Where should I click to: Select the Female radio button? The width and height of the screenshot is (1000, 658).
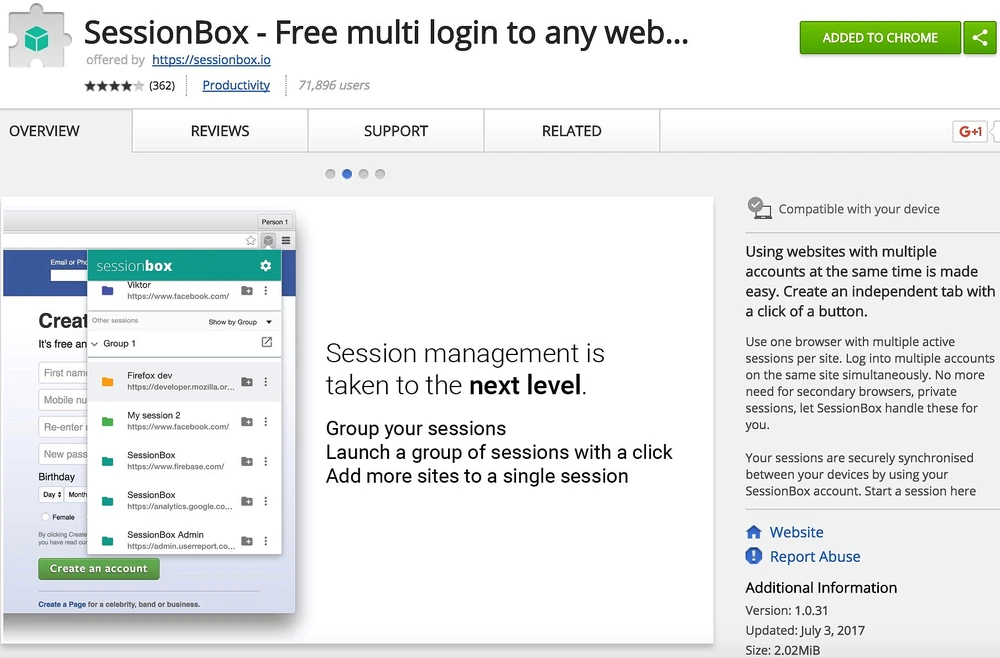point(45,517)
